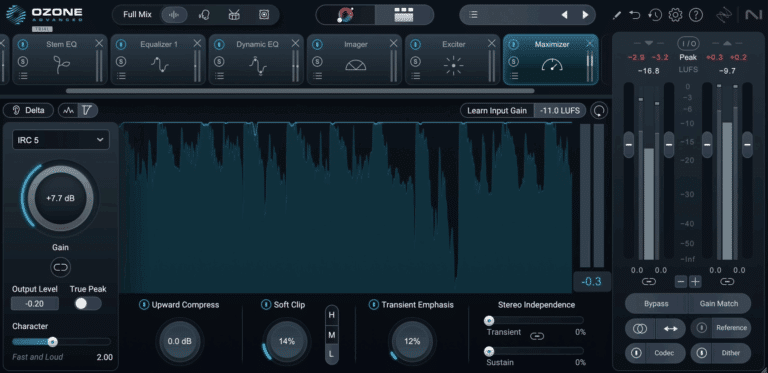The width and height of the screenshot is (768, 373).
Task: Open the Dynamic EQ preset list icon
Action: (219, 75)
